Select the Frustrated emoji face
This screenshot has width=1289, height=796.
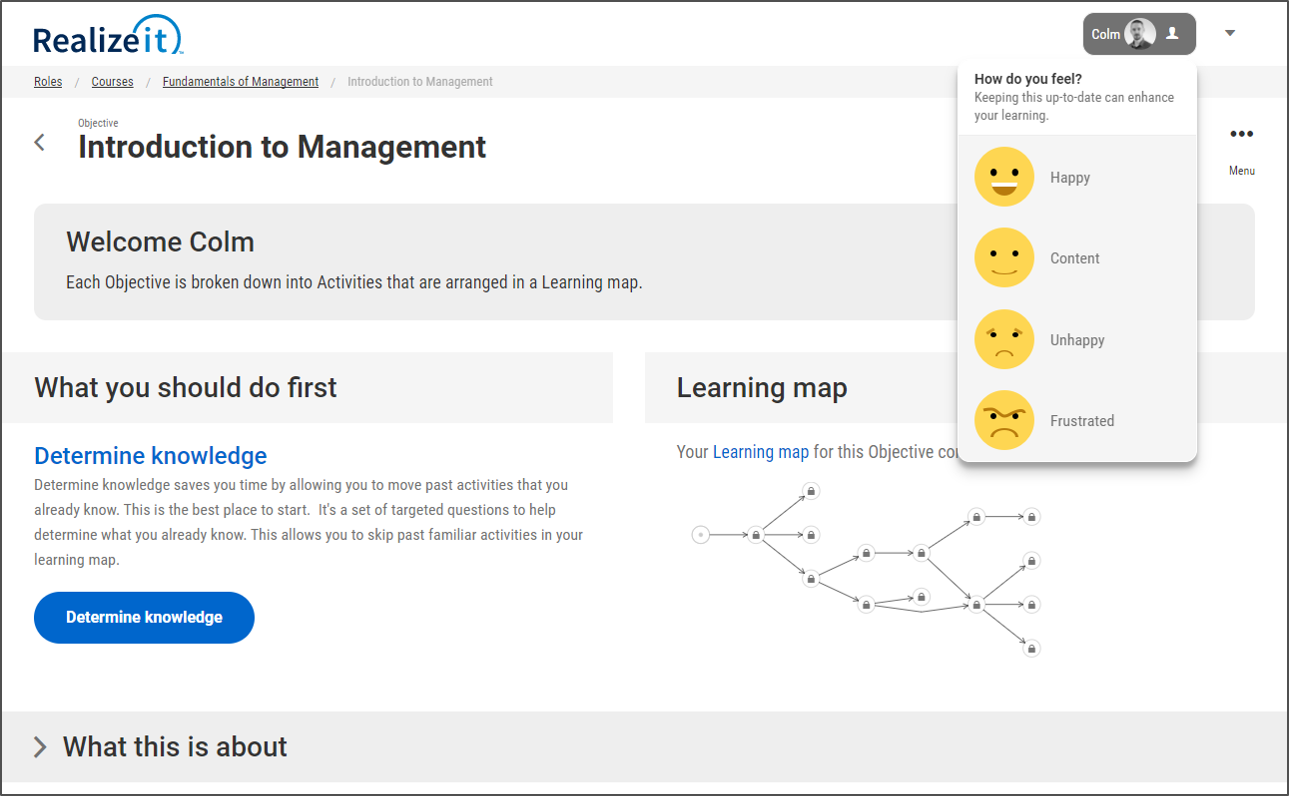(1004, 421)
